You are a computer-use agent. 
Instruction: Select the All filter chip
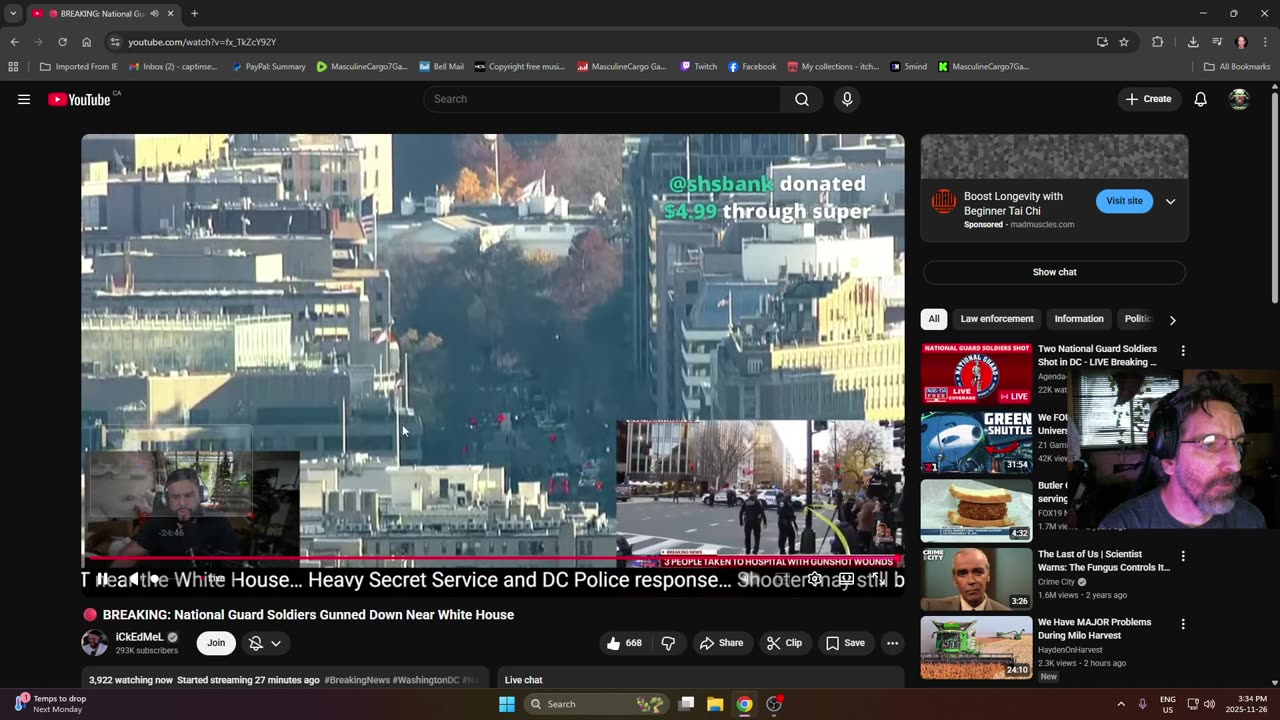[x=933, y=319]
